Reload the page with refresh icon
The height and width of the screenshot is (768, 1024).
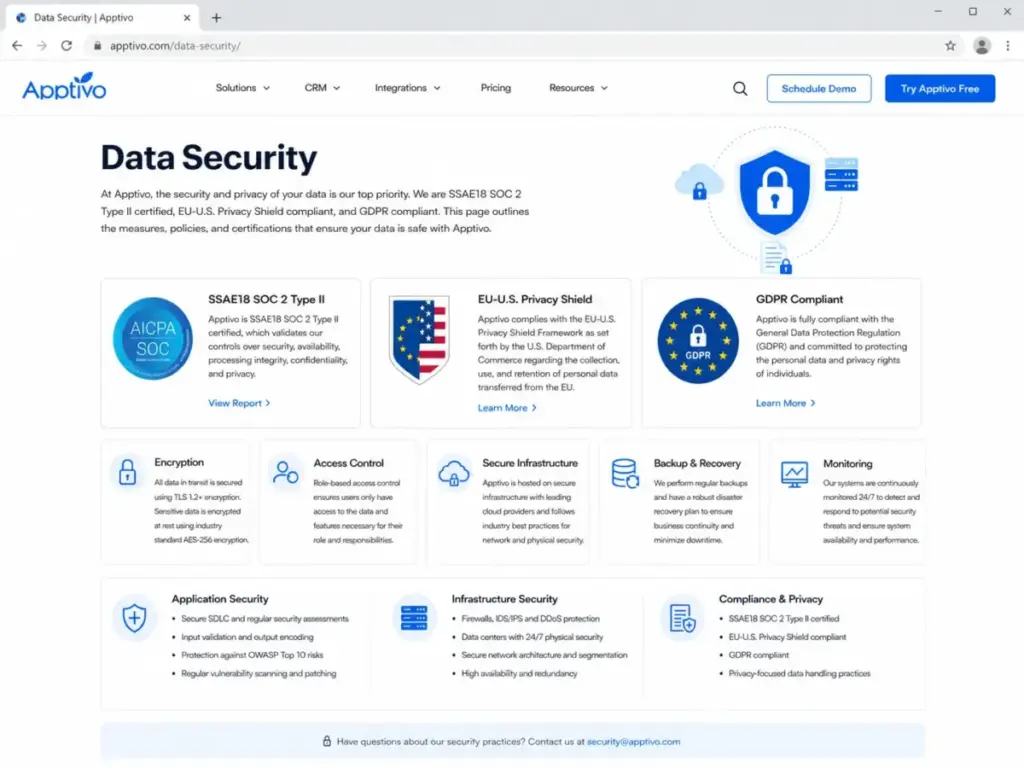pos(67,46)
